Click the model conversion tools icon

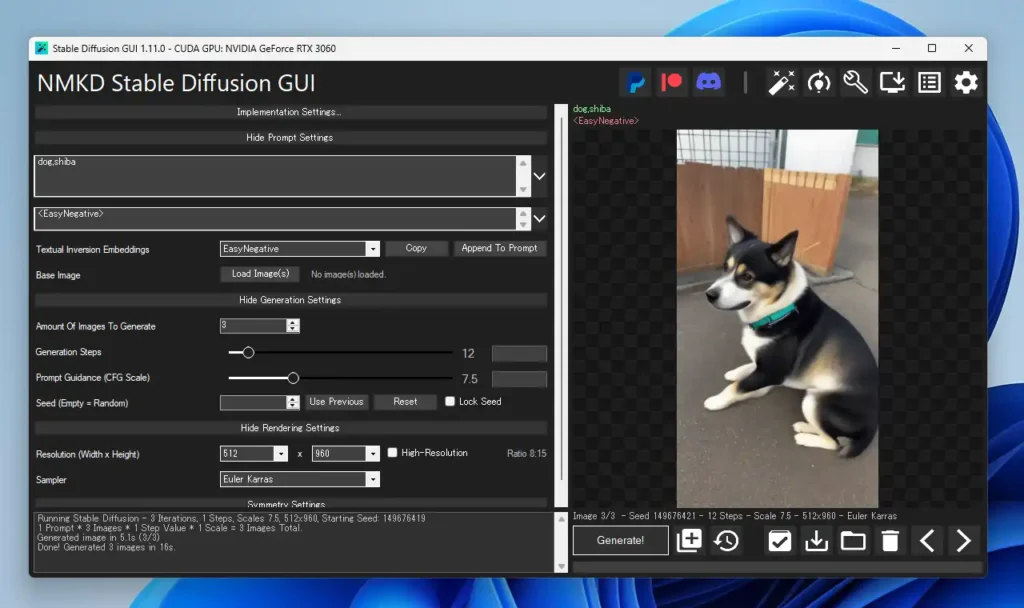[818, 82]
